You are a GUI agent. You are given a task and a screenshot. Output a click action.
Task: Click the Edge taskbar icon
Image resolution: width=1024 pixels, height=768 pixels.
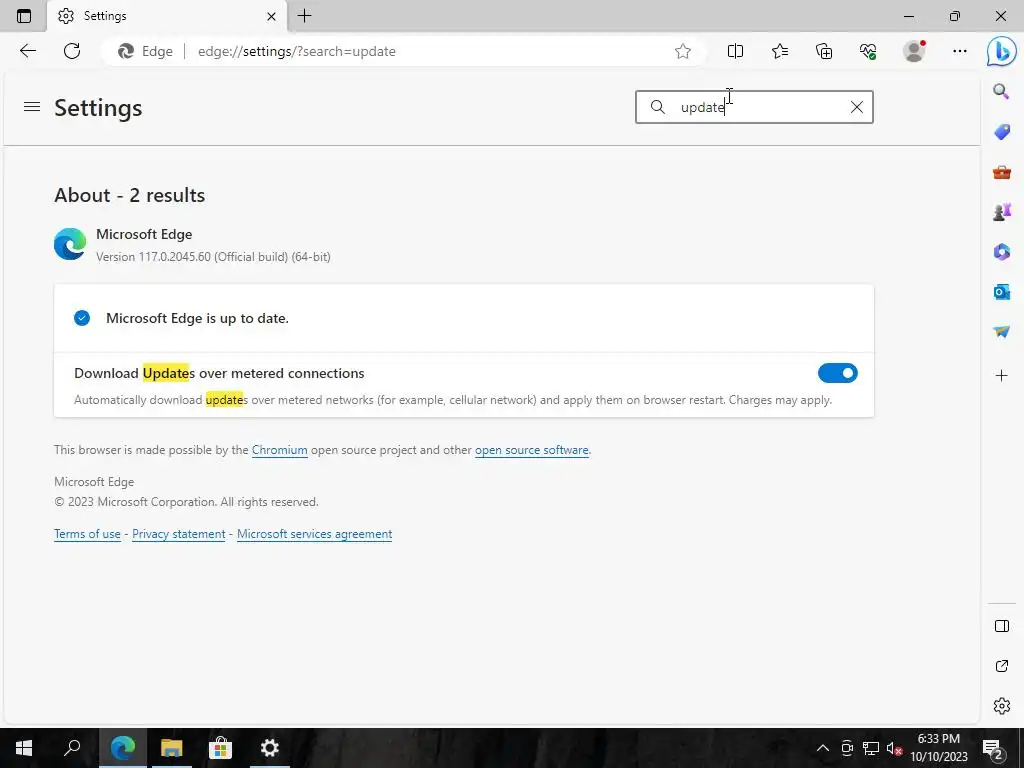click(122, 748)
